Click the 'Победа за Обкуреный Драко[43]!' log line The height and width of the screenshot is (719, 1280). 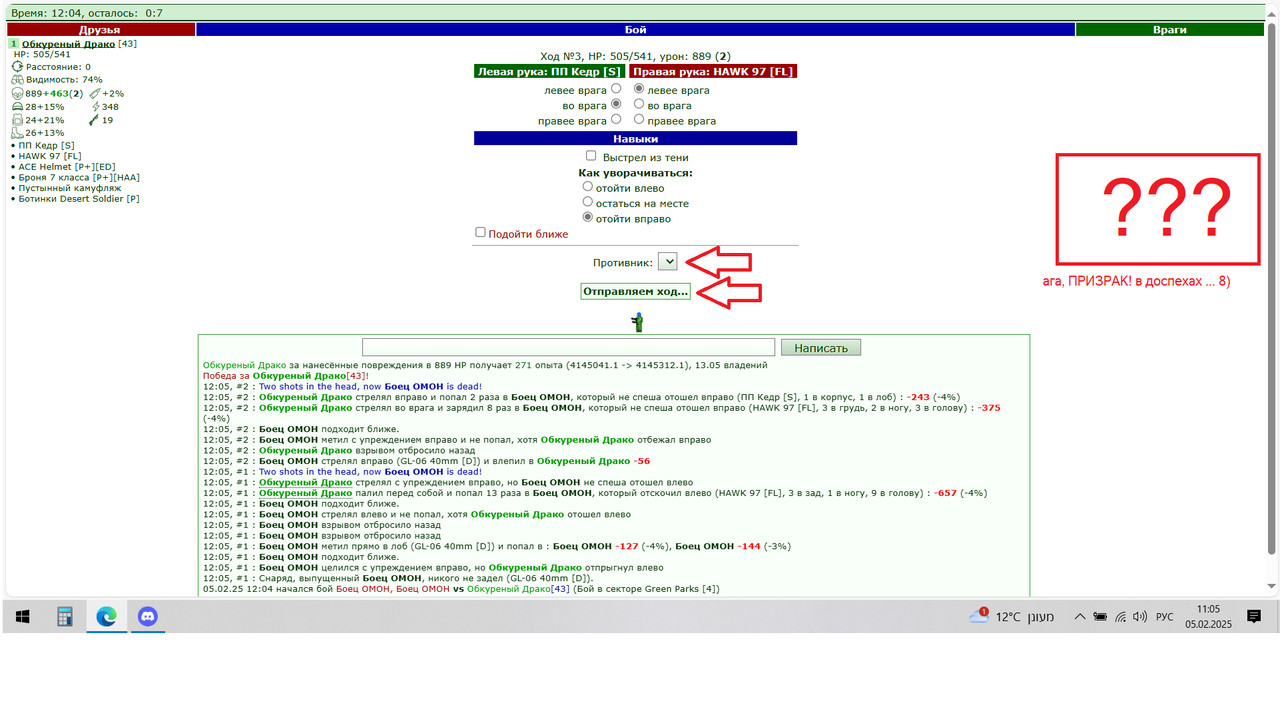tap(285, 376)
